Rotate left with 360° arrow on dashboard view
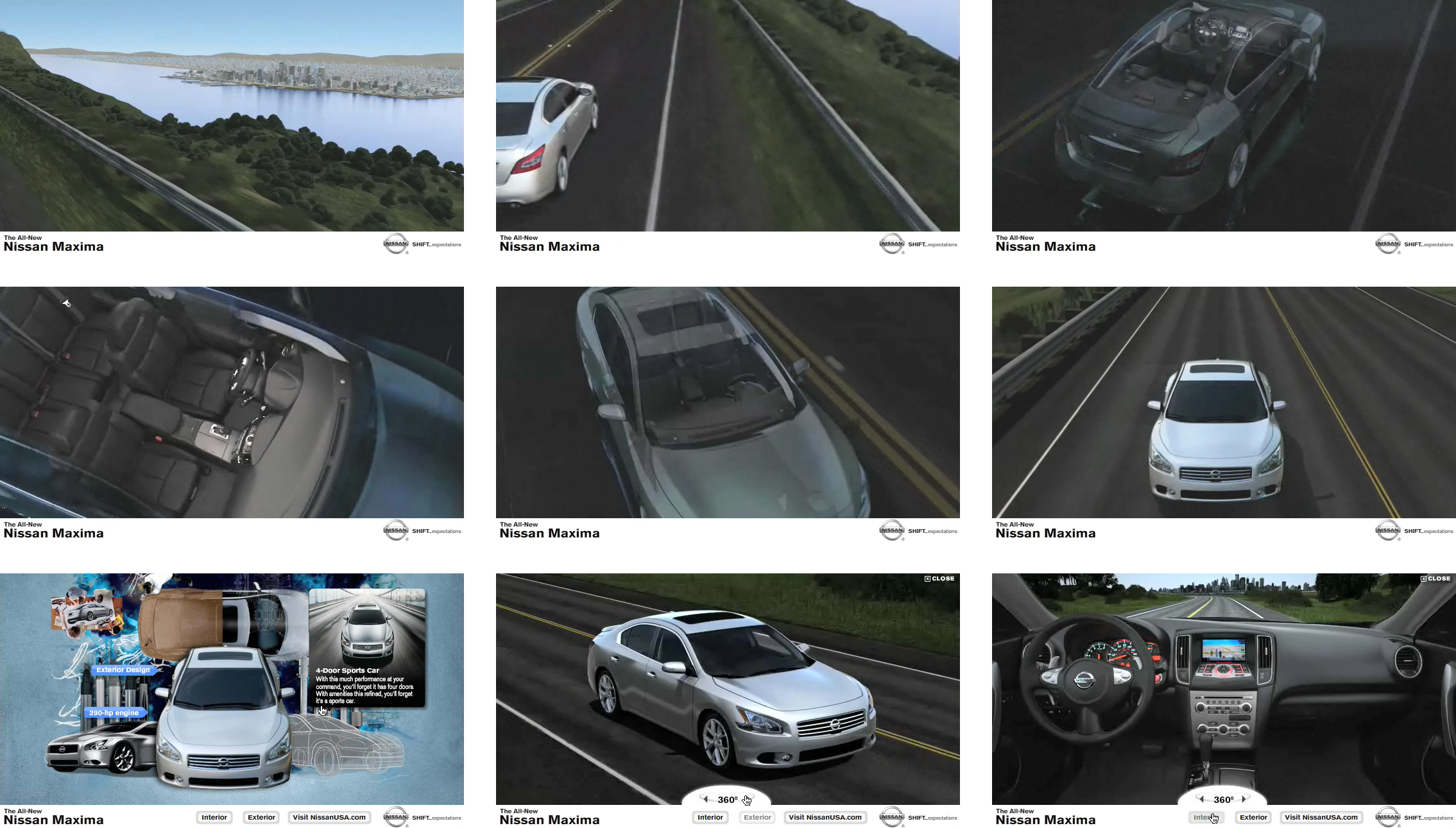This screenshot has width=1456, height=828. coord(1202,799)
